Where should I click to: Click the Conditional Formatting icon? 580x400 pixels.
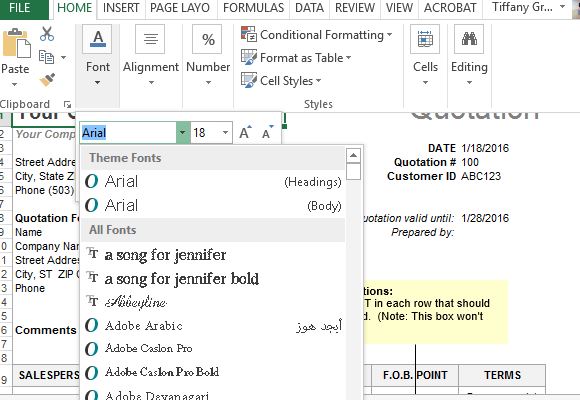249,34
